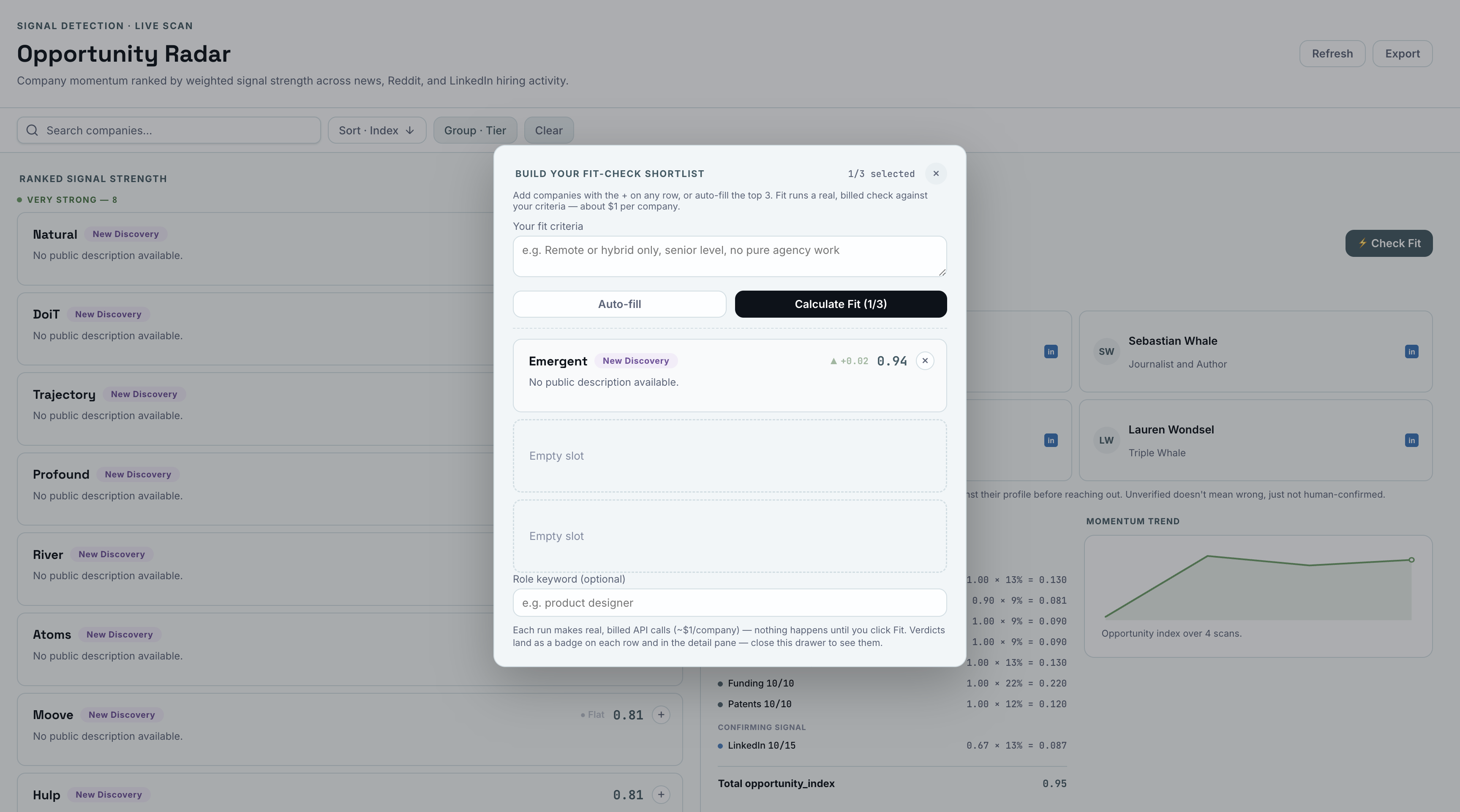The width and height of the screenshot is (1460, 812).
Task: Click the Momentum Trend latest data point
Action: click(x=1411, y=560)
